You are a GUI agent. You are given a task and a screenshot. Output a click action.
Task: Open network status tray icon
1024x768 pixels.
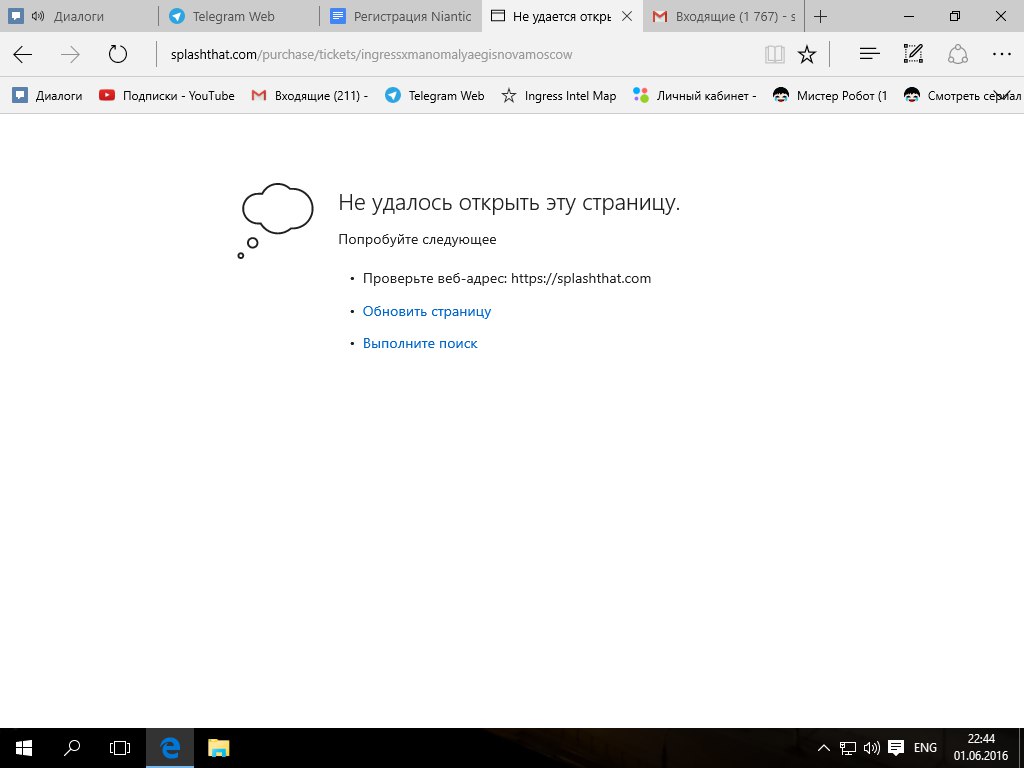click(x=848, y=748)
